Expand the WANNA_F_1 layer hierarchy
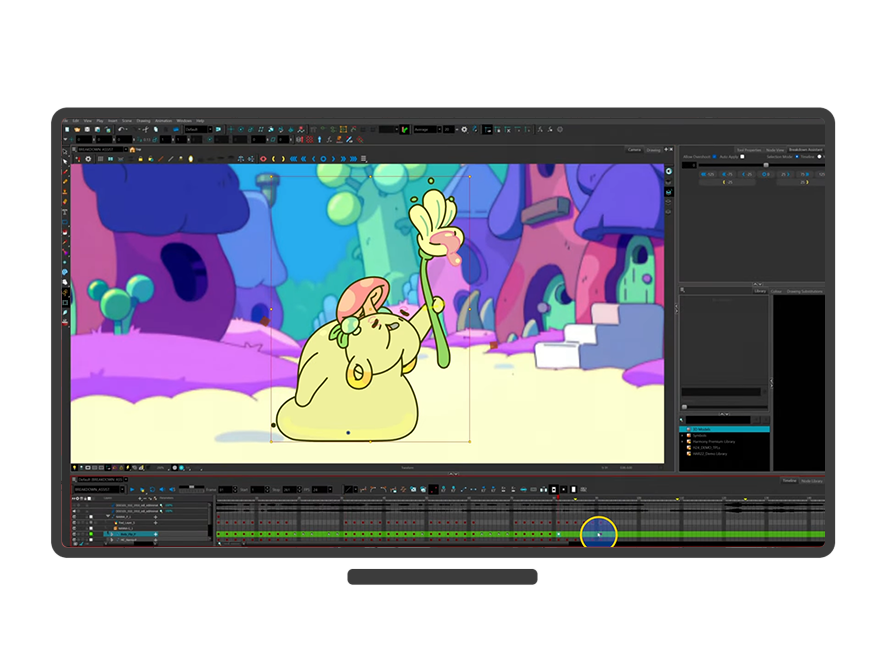The width and height of the screenshot is (885, 664). pos(108,517)
